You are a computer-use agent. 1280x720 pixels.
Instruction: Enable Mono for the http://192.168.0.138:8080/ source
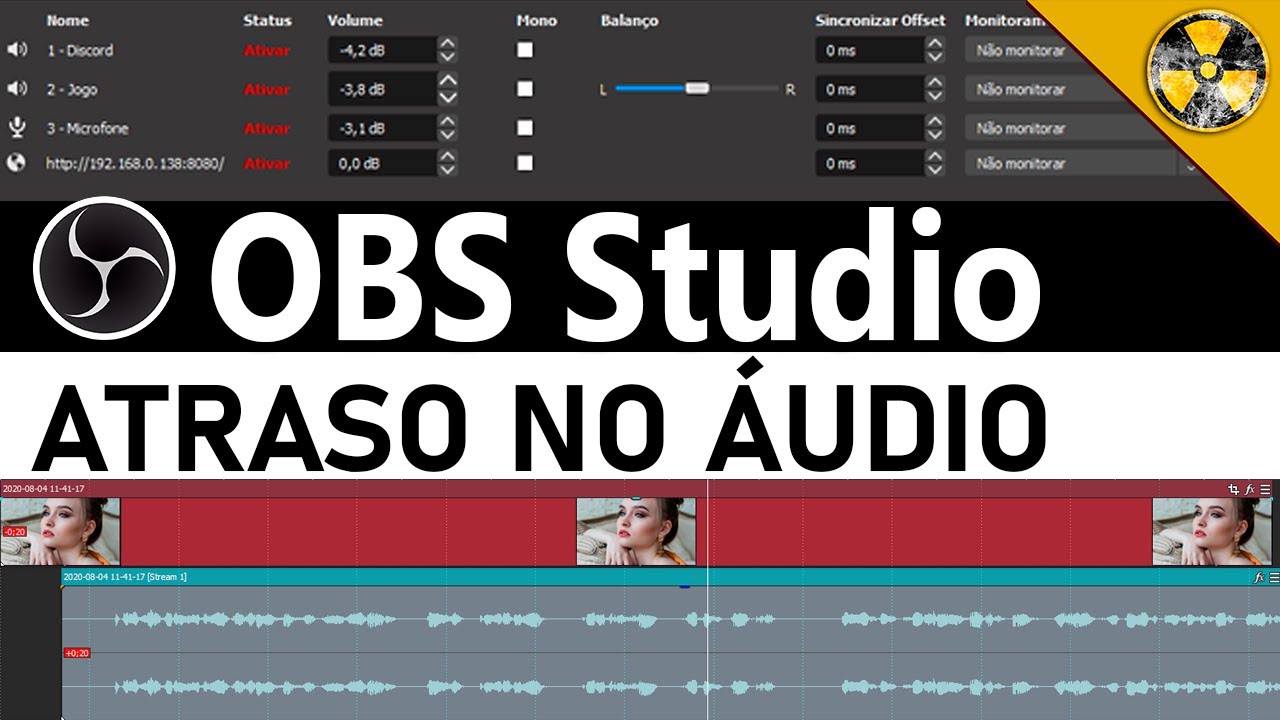[525, 163]
